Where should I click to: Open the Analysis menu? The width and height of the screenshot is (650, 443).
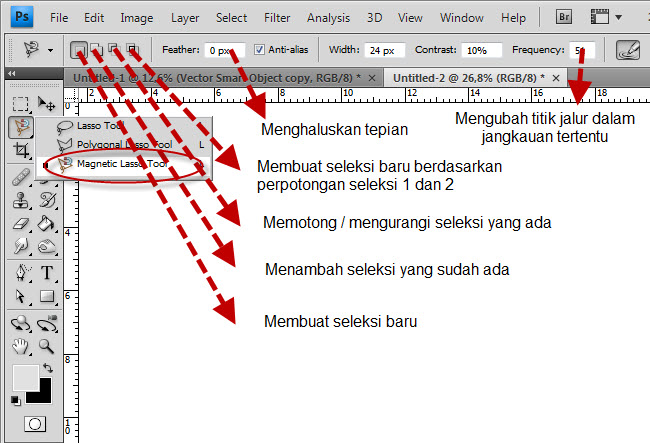pyautogui.click(x=328, y=18)
